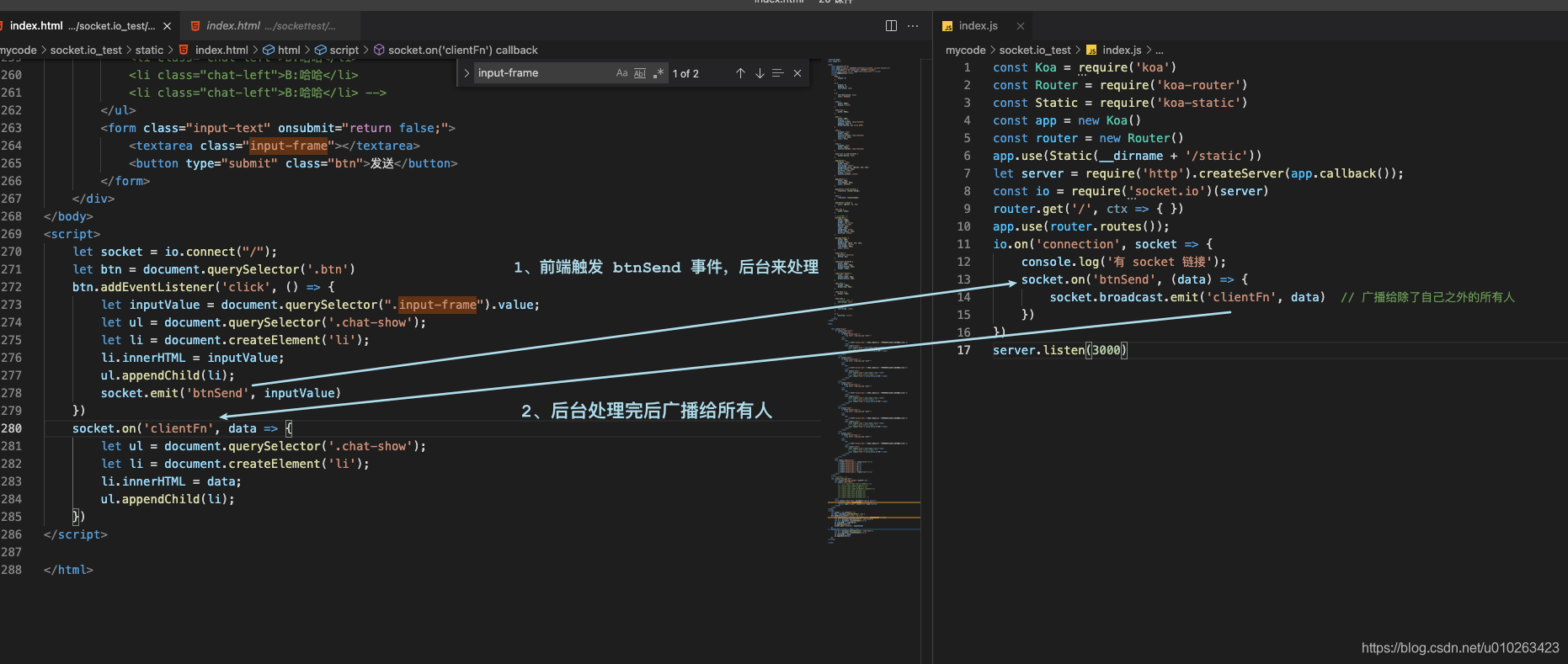Click the input-frame match on line 273
Image resolution: width=1568 pixels, height=664 pixels.
pyautogui.click(x=437, y=305)
